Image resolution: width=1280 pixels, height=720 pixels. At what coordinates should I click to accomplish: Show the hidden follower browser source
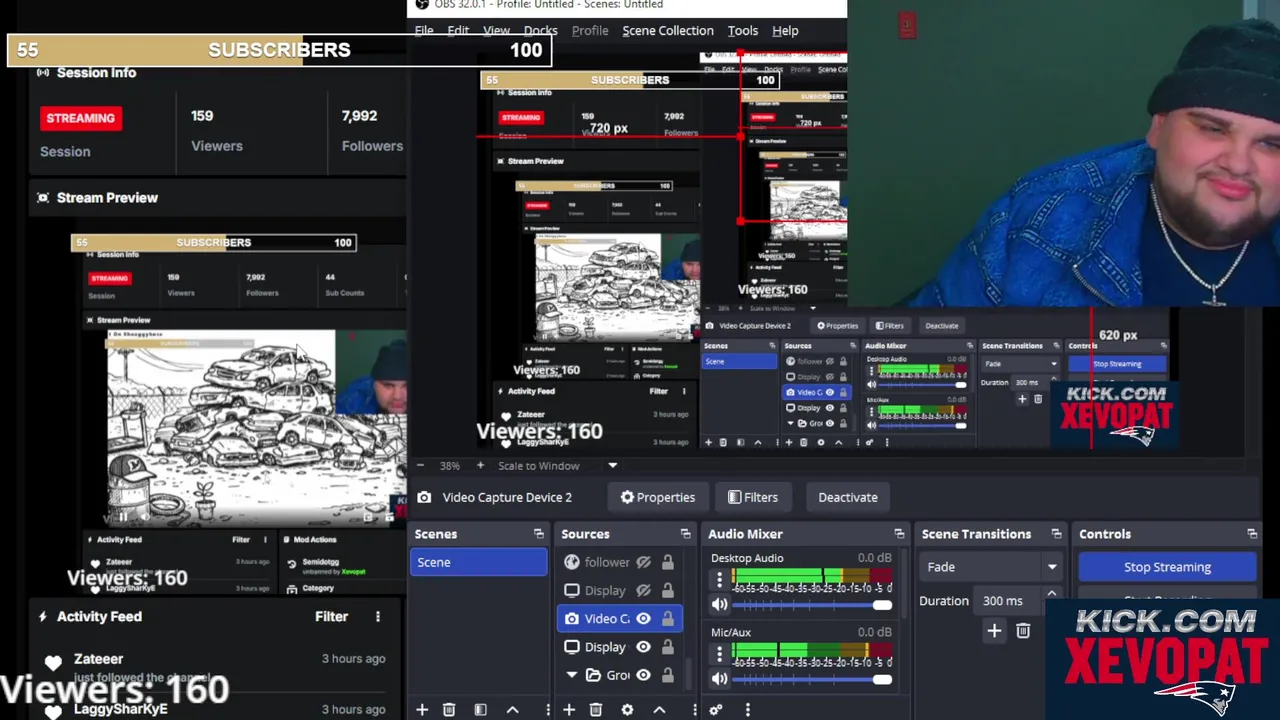(643, 562)
